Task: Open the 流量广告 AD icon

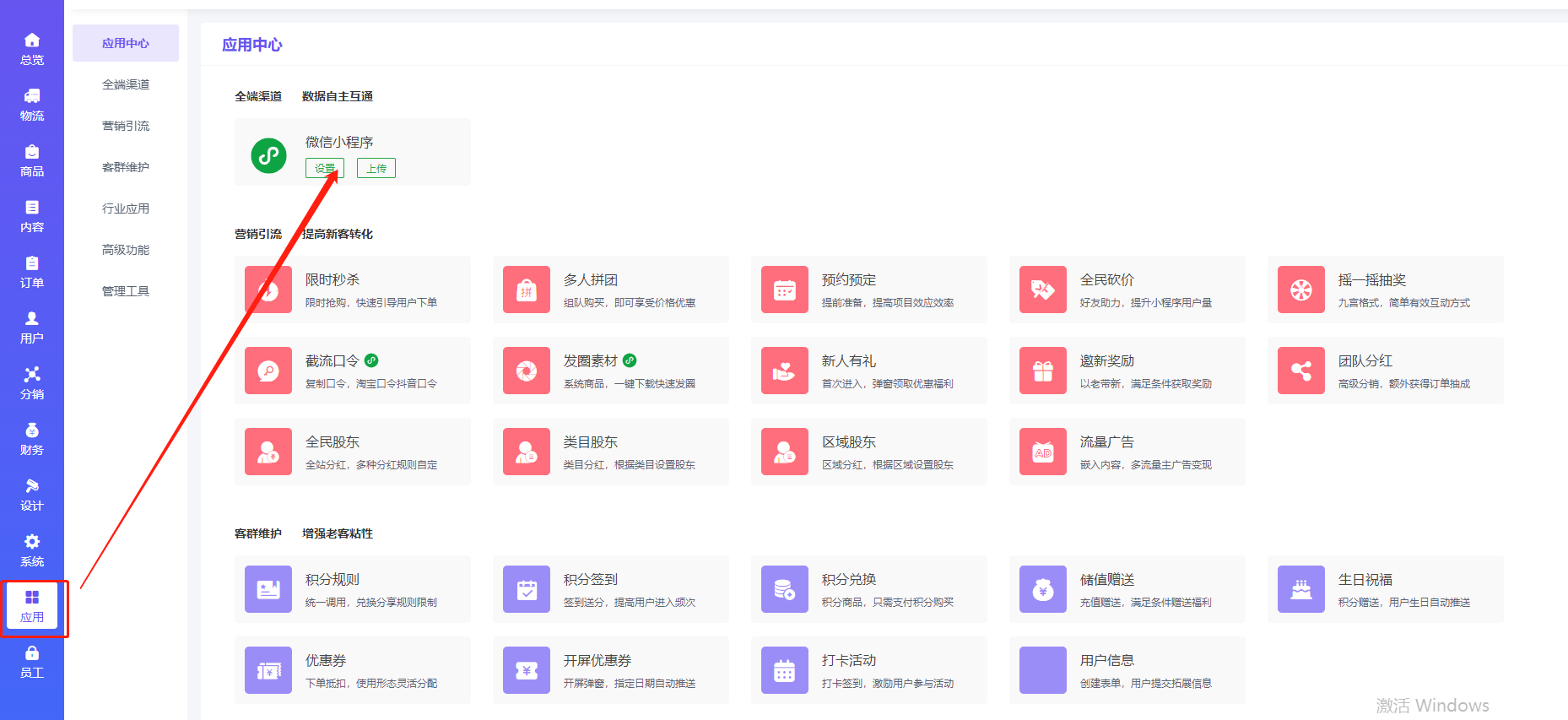Action: pos(1043,452)
